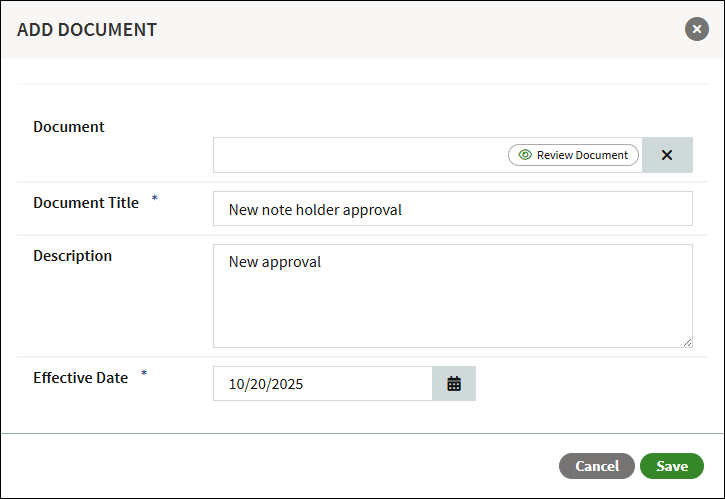This screenshot has width=725, height=499.
Task: Click the Description label
Action: [72, 256]
